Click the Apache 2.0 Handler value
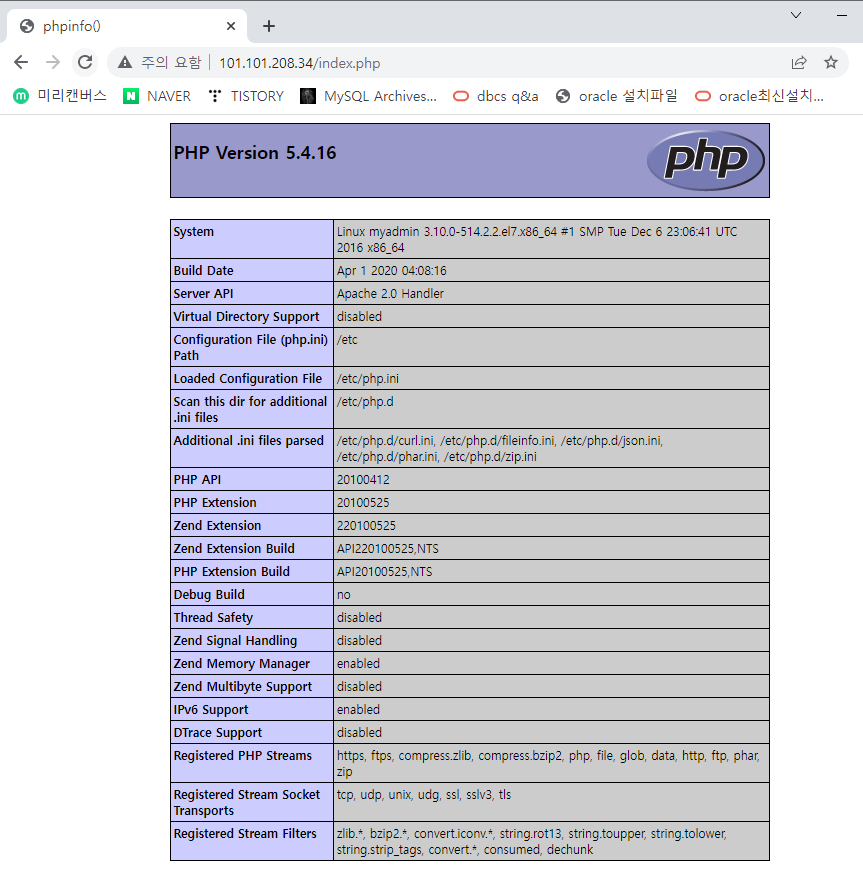Screen dimensions: 863x874 (x=390, y=294)
